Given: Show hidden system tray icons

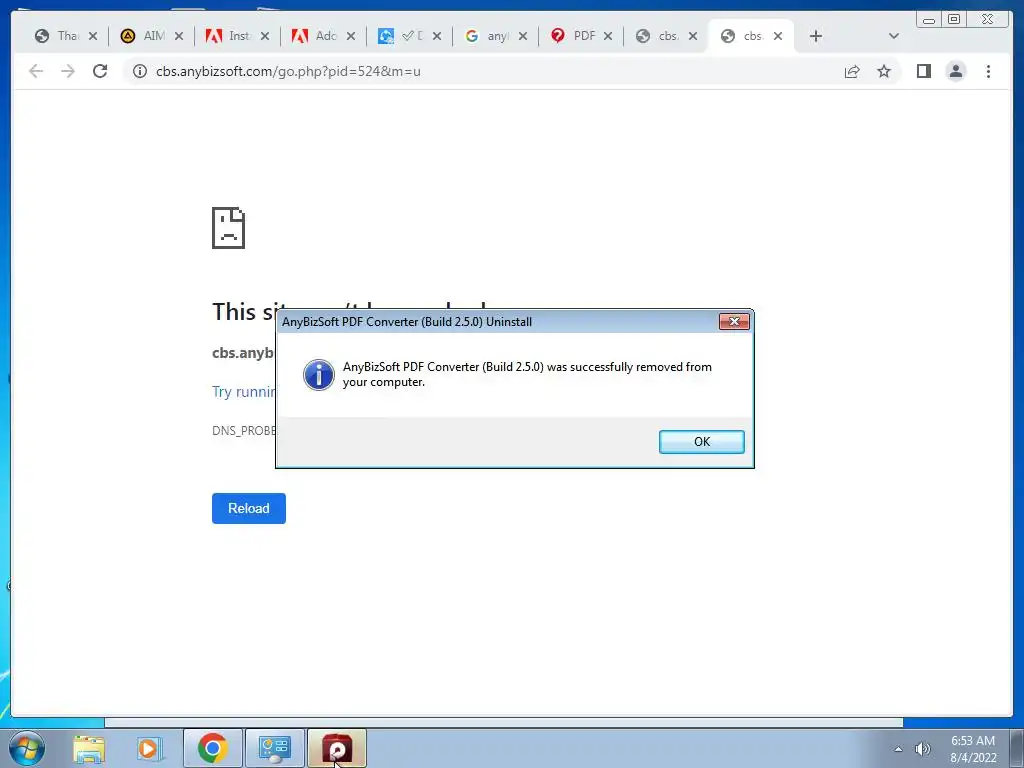Looking at the screenshot, I should pyautogui.click(x=899, y=749).
